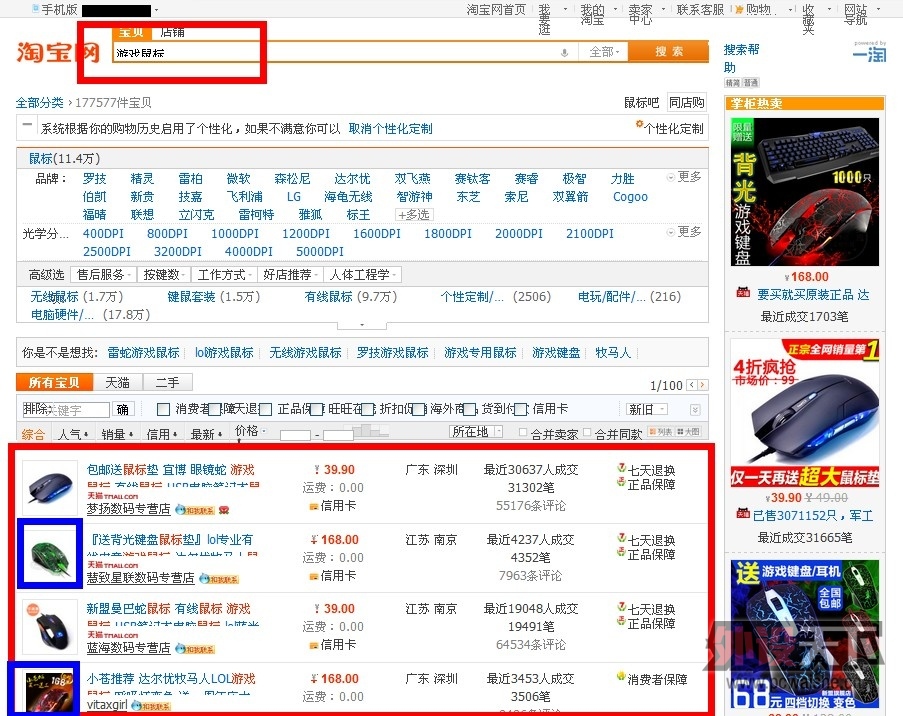Click Tmall icon beside 已售3071152只 ad
This screenshot has height=716, width=903.
pyautogui.click(x=743, y=513)
